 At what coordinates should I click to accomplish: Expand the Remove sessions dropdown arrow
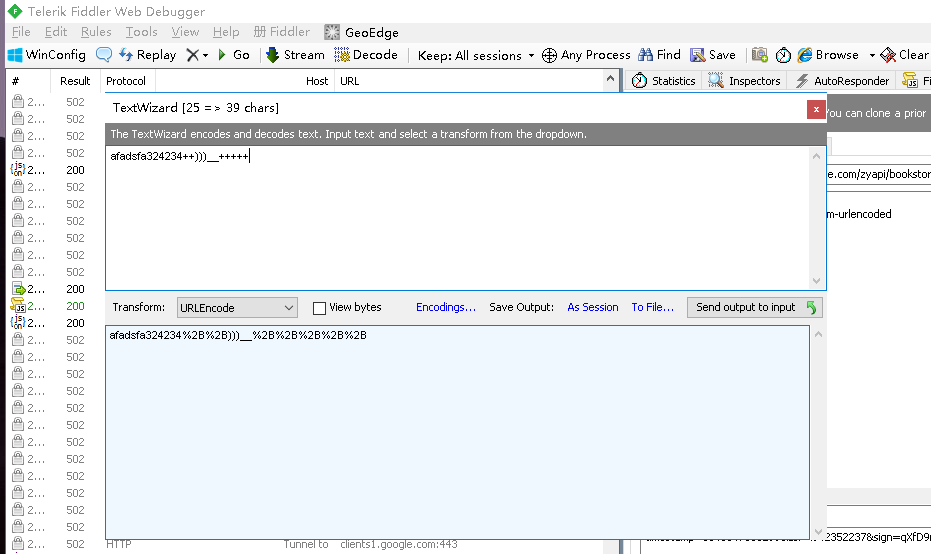coord(205,55)
